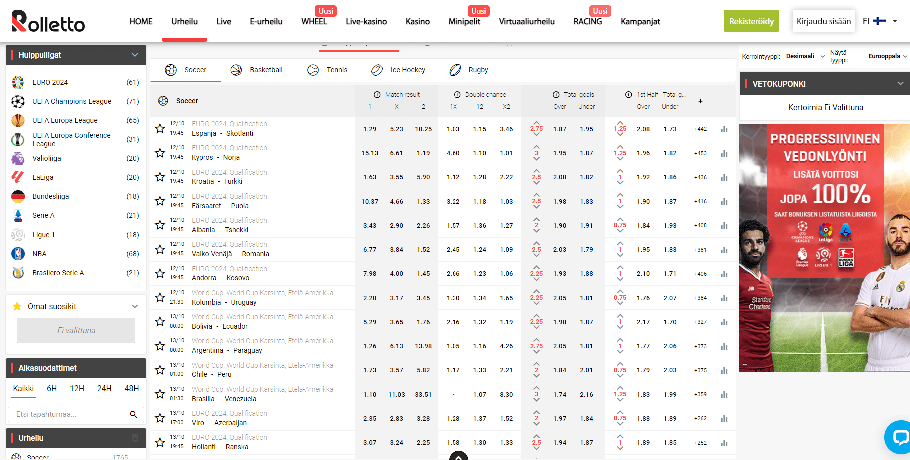Open the FI language selector

tap(879, 21)
